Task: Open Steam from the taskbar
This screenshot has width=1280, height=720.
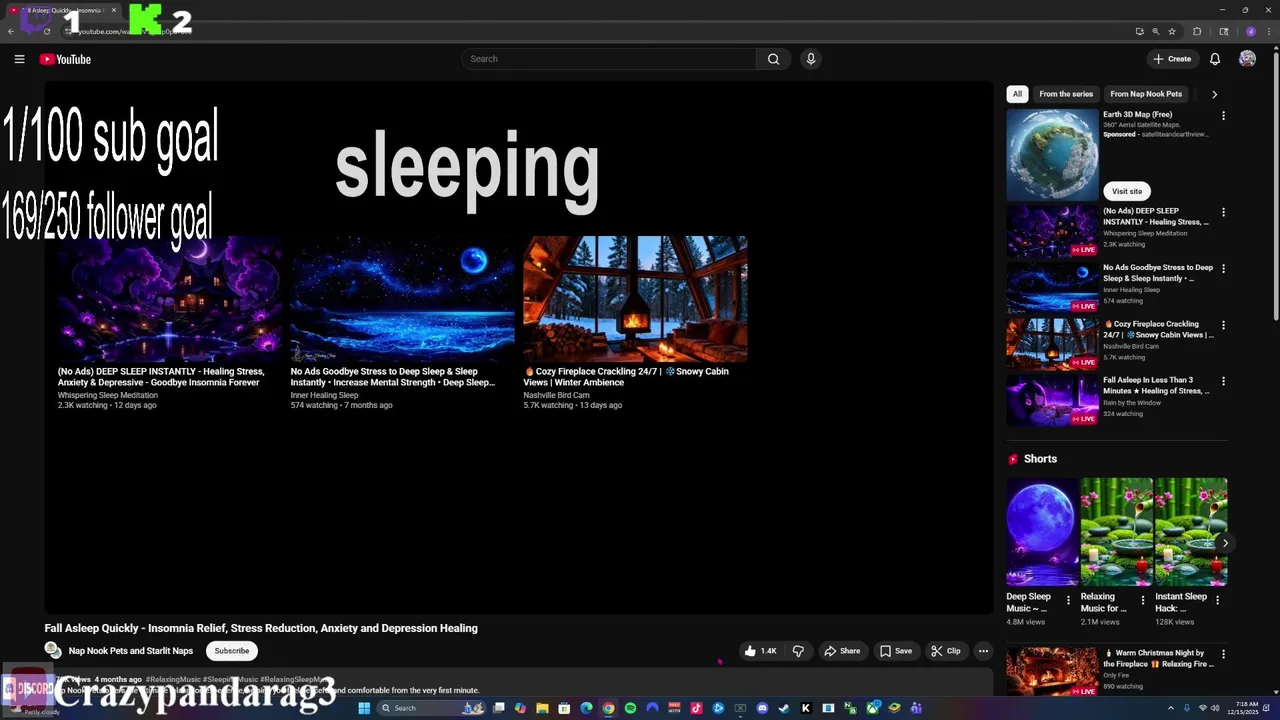Action: coord(784,708)
